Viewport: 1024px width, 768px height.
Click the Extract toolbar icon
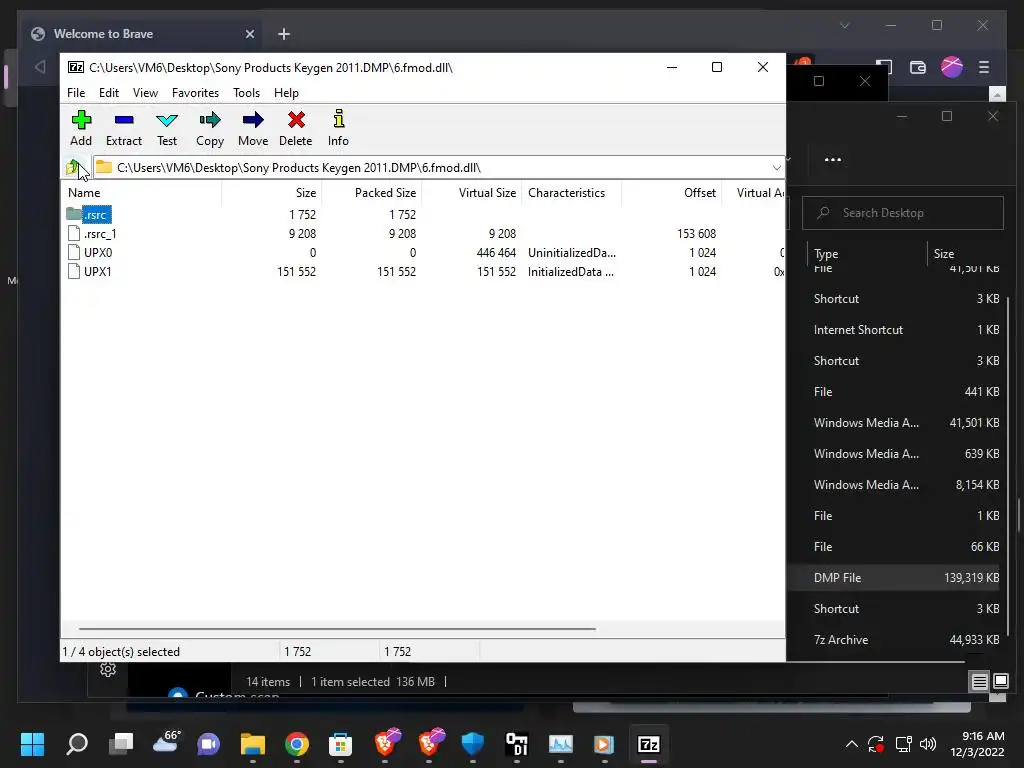point(123,128)
